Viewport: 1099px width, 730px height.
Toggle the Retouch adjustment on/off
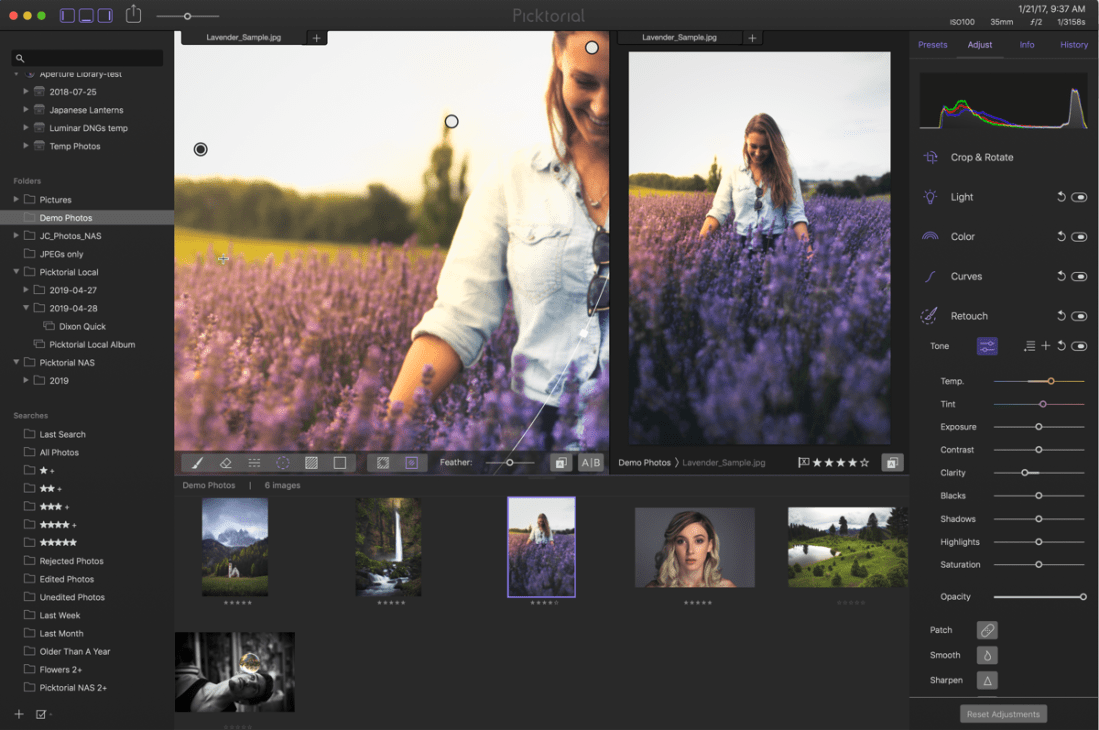pyautogui.click(x=1079, y=316)
